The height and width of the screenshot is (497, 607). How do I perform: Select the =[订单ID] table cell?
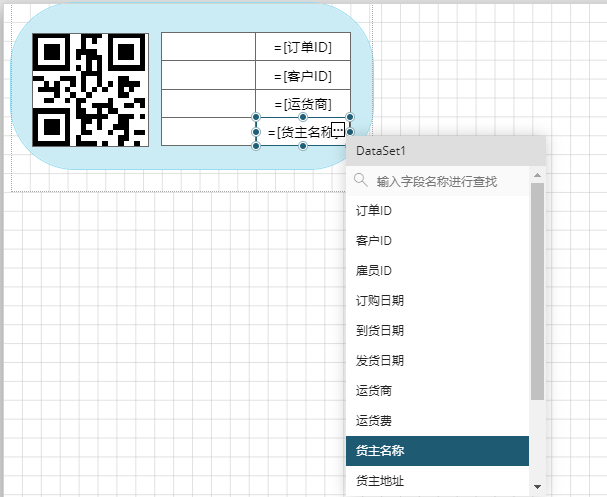pos(303,47)
